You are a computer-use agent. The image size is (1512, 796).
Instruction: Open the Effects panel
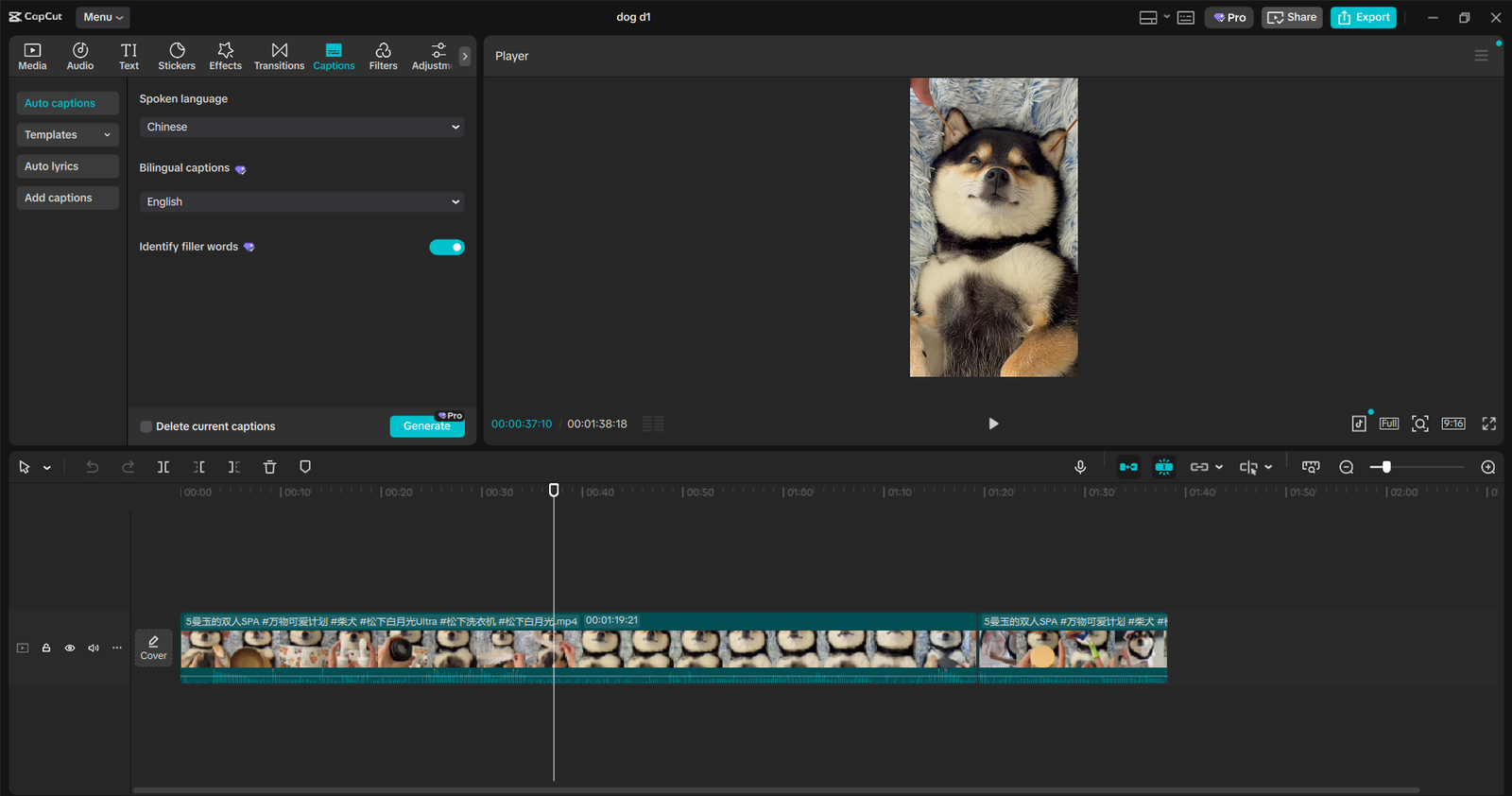pyautogui.click(x=225, y=56)
